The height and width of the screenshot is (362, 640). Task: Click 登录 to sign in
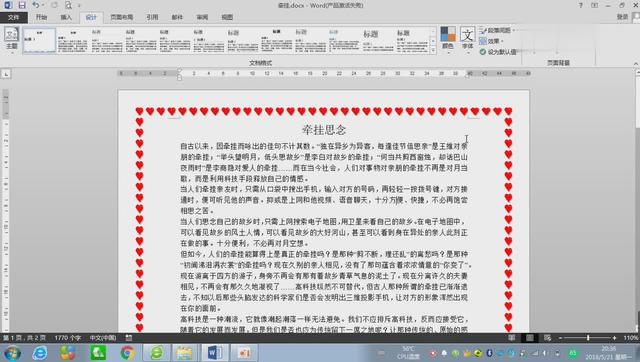[622, 17]
